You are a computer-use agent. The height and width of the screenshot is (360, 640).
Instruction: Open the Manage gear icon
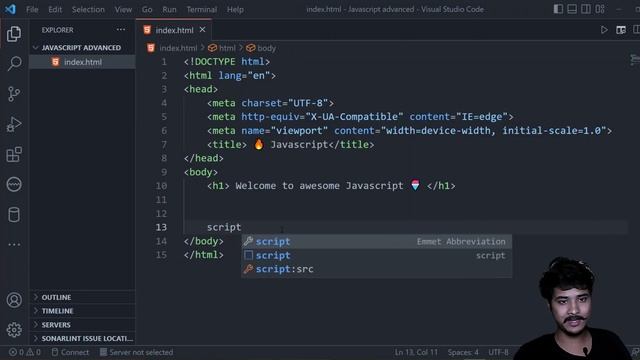(x=14, y=330)
